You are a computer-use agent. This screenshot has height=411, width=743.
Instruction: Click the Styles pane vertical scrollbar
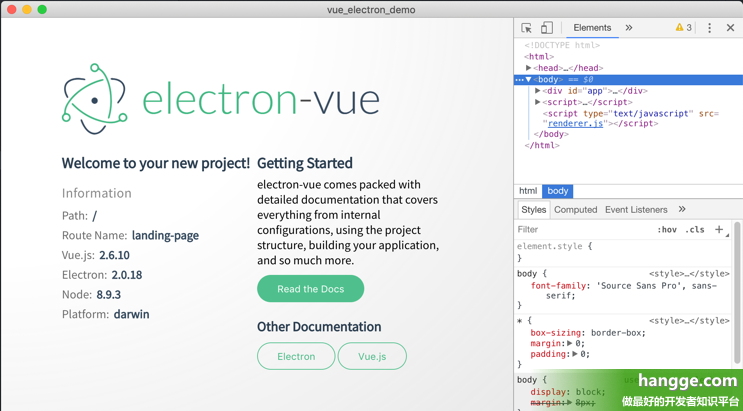738,292
